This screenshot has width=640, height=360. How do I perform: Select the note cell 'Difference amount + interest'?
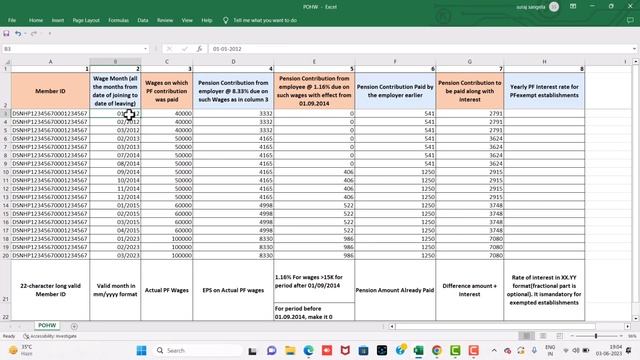469,290
